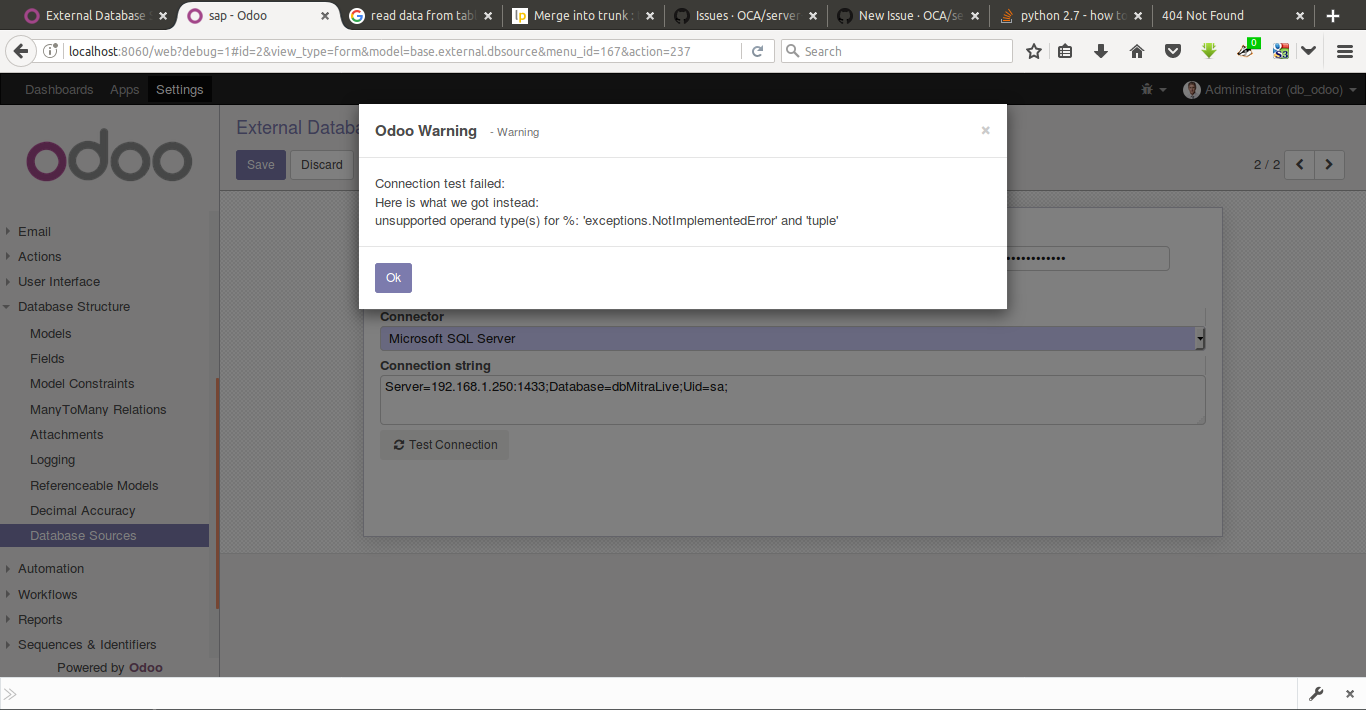Expand the Email sidebar section
This screenshot has height=710, width=1366.
point(34,231)
